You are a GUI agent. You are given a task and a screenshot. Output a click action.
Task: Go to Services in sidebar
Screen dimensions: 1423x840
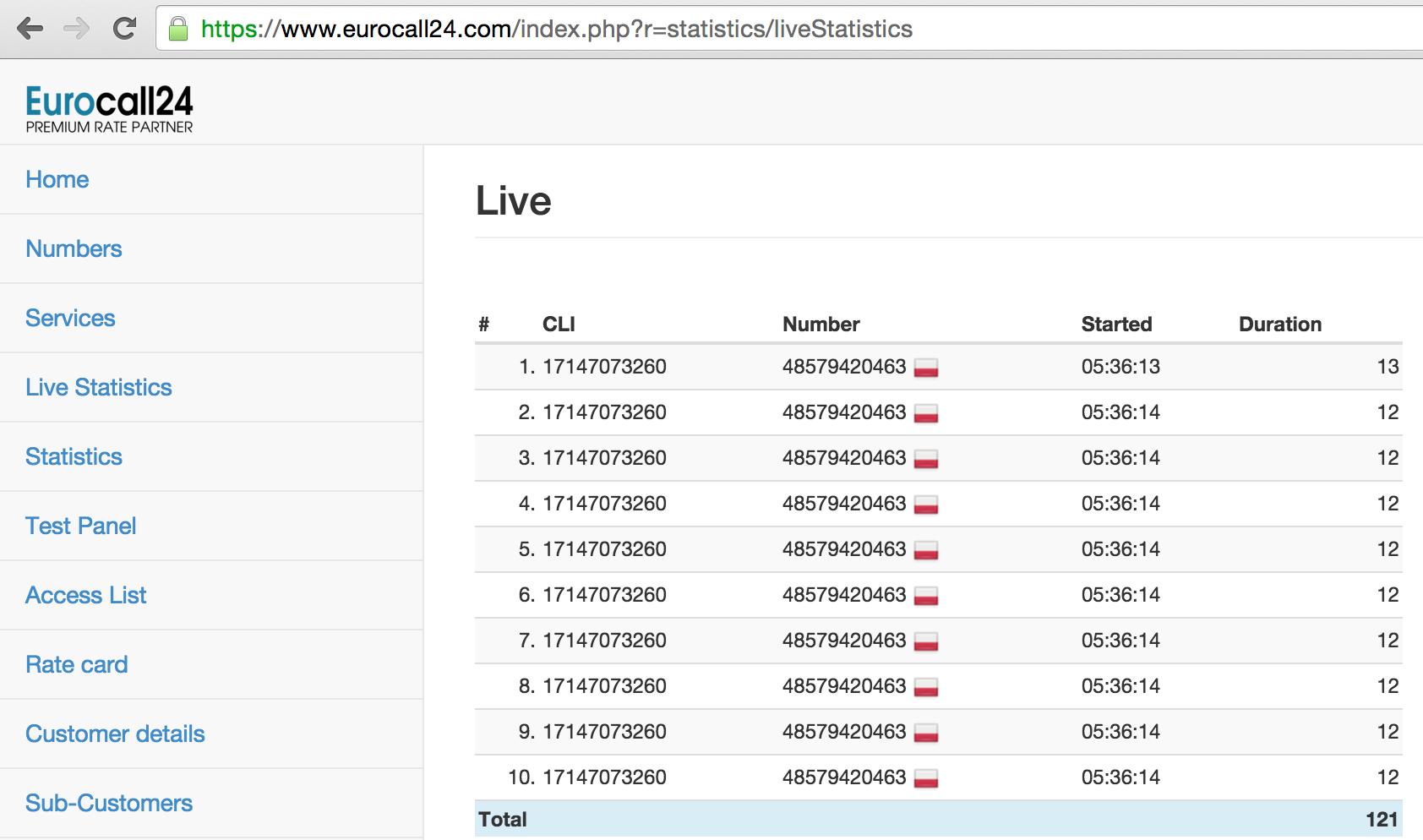pyautogui.click(x=70, y=318)
